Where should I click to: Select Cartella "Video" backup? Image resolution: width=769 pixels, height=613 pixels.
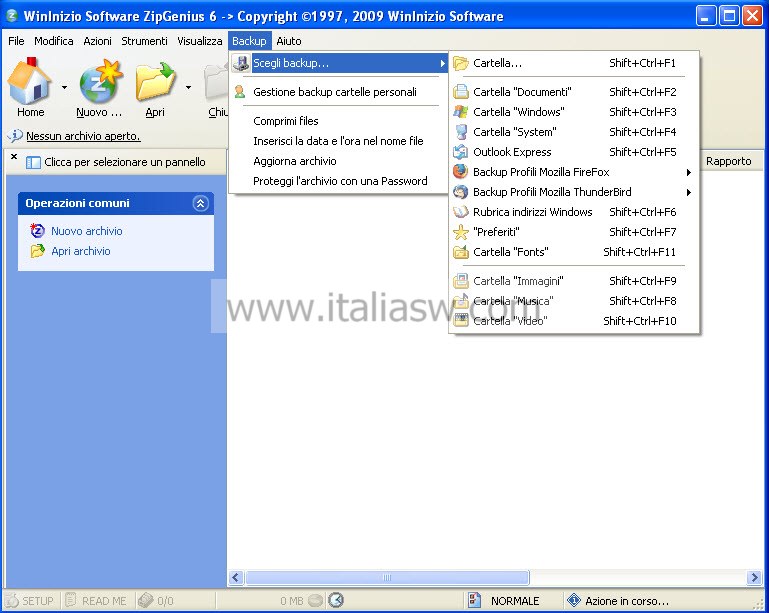pos(574,321)
